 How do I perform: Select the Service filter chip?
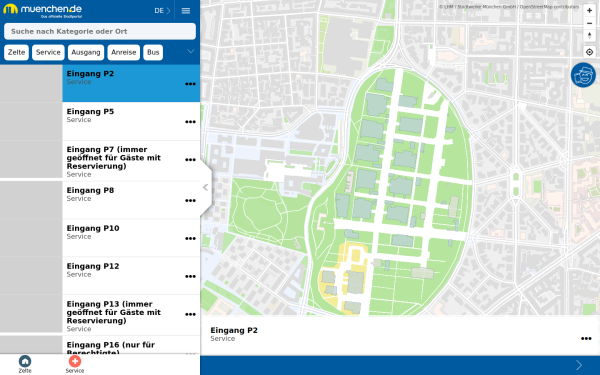(48, 52)
